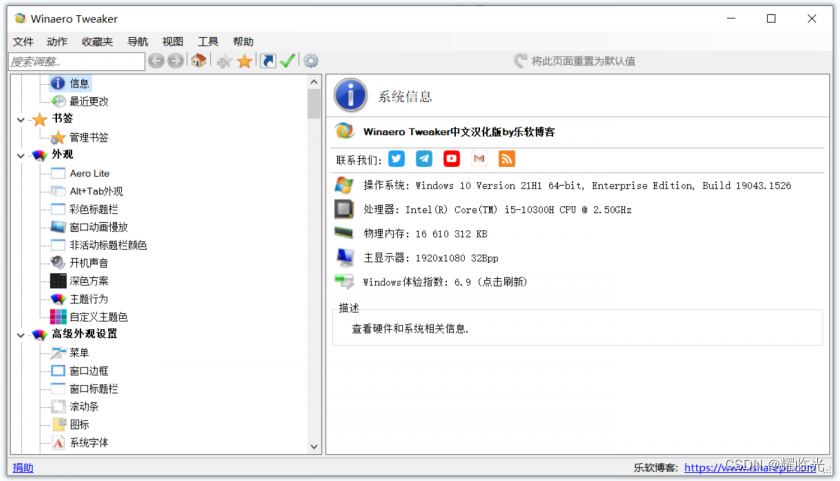The image size is (840, 481).
Task: Refresh the Windows体验指数 score text
Action: pyautogui.click(x=445, y=282)
